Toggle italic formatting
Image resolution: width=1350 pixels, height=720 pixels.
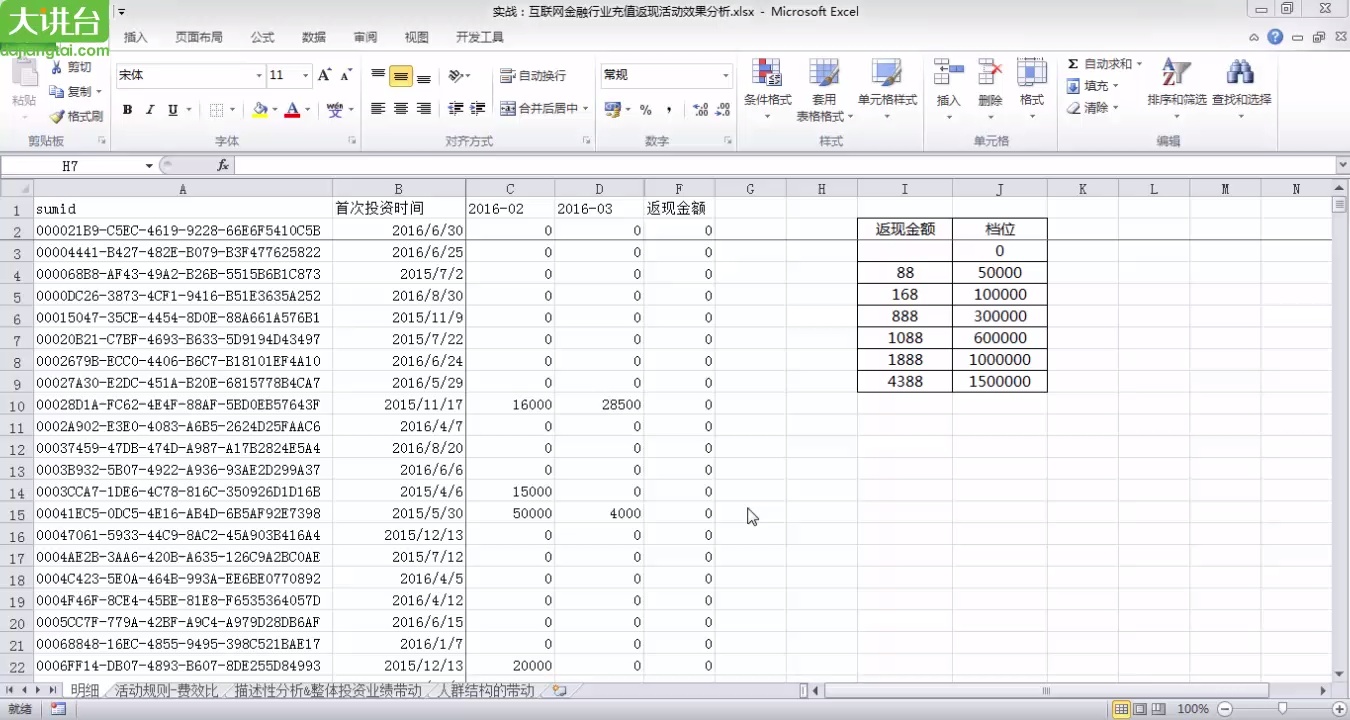(x=150, y=110)
